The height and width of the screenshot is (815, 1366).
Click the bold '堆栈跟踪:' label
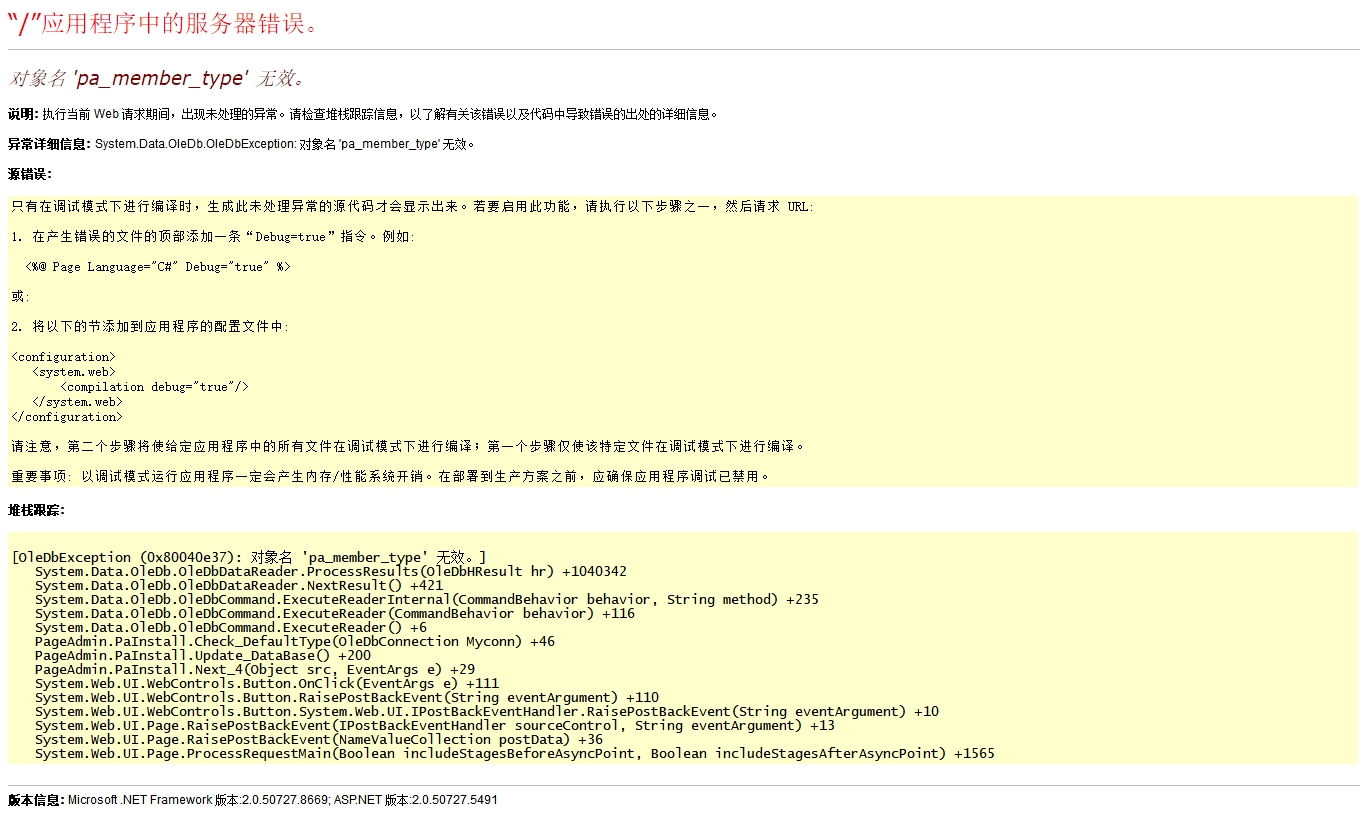coord(36,510)
